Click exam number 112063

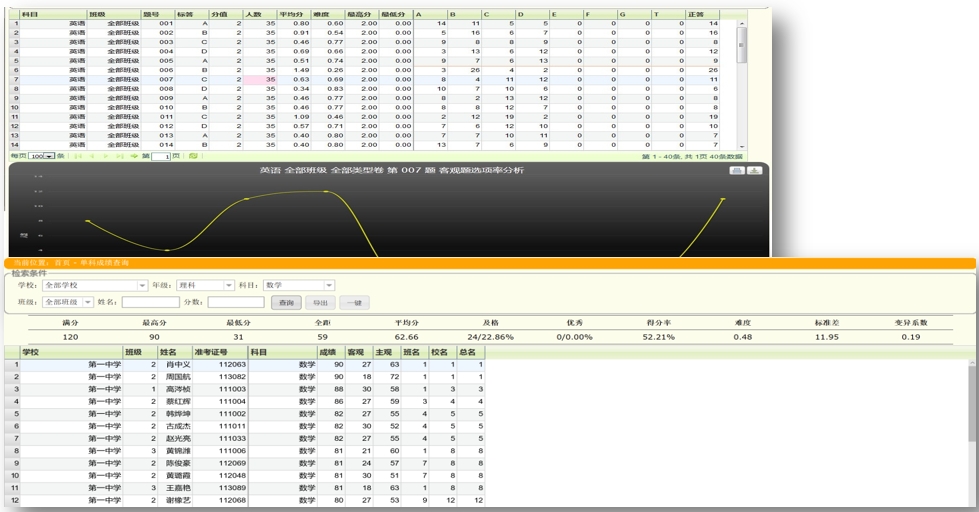[x=232, y=365]
